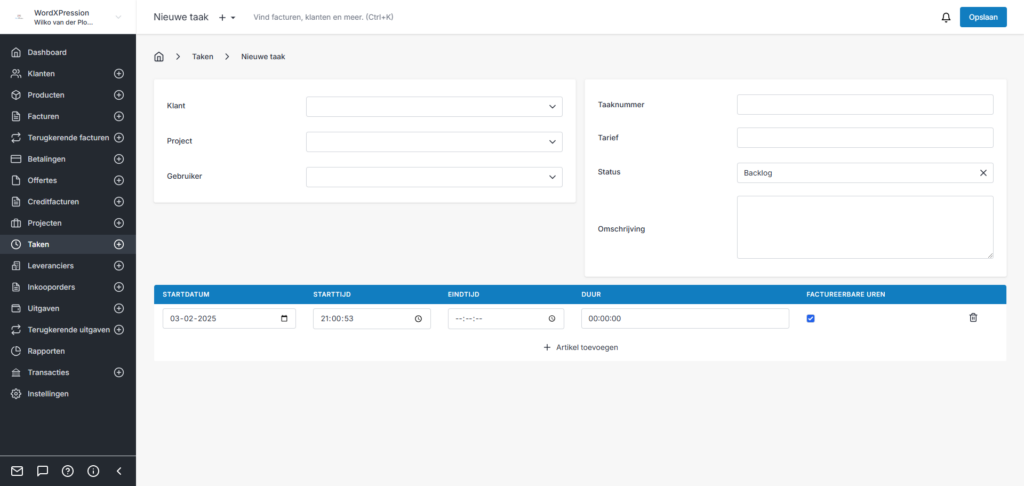The image size is (1024, 486).
Task: Click the Opslaan button
Action: (983, 18)
